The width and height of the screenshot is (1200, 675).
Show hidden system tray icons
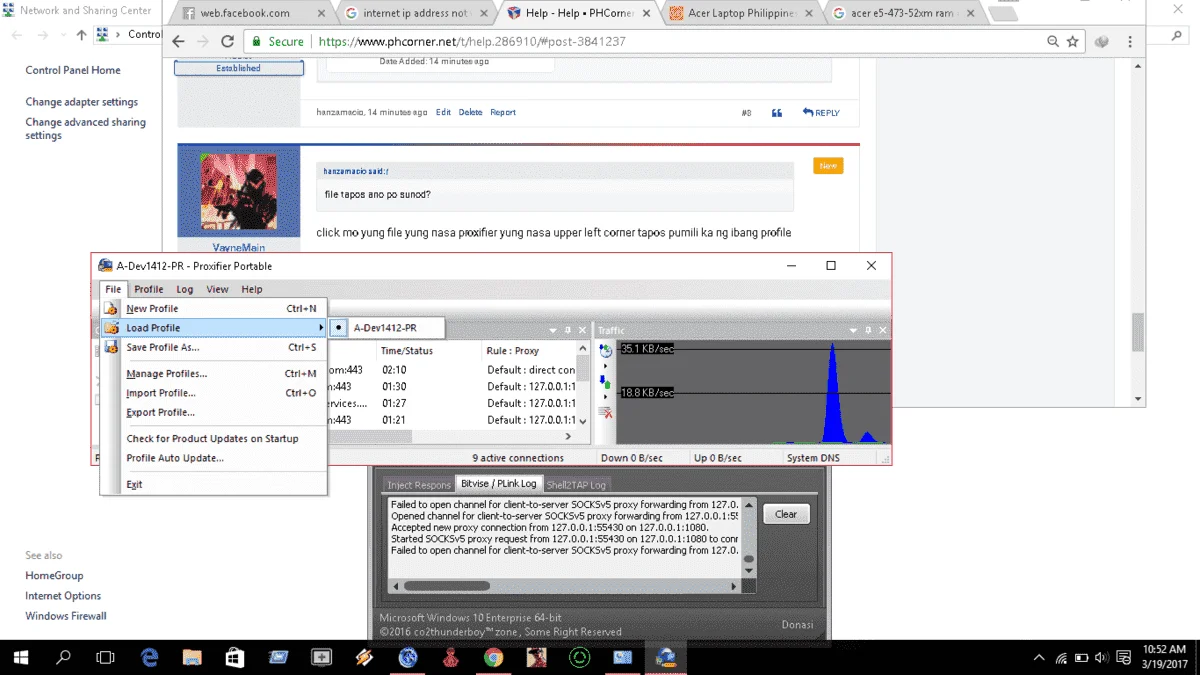1039,657
